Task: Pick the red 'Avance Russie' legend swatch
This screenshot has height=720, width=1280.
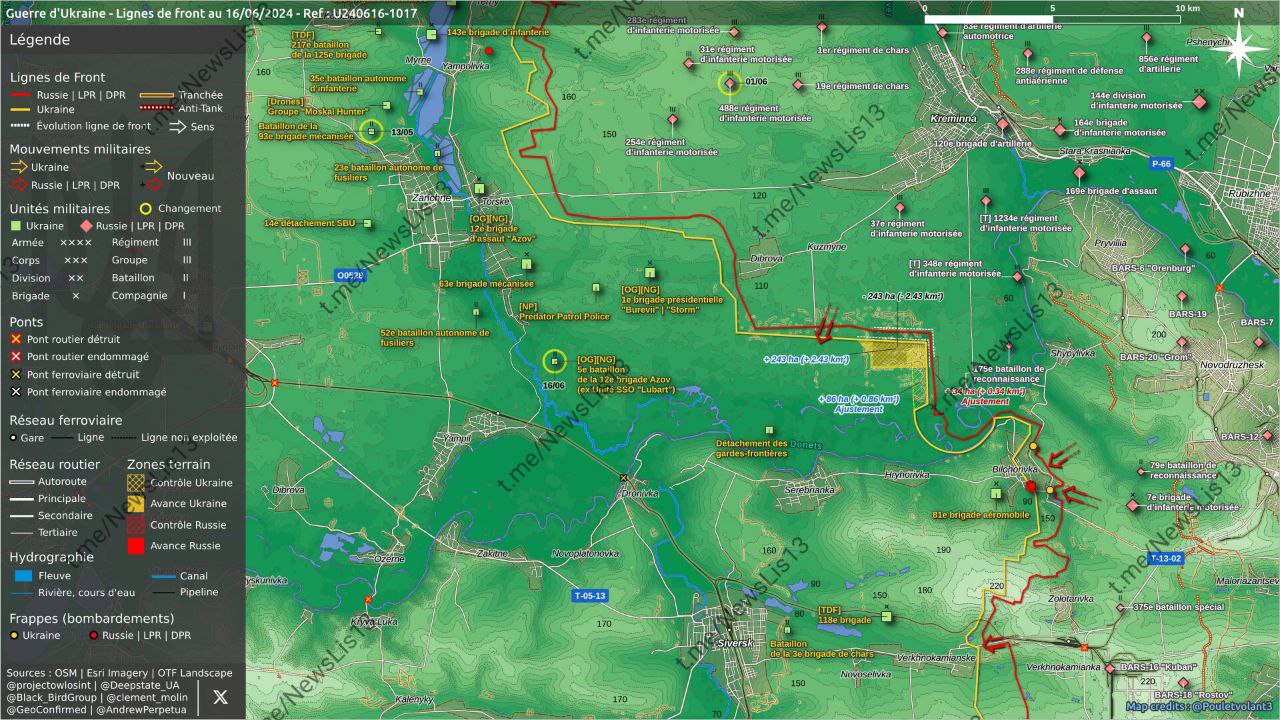Action: 135,546
